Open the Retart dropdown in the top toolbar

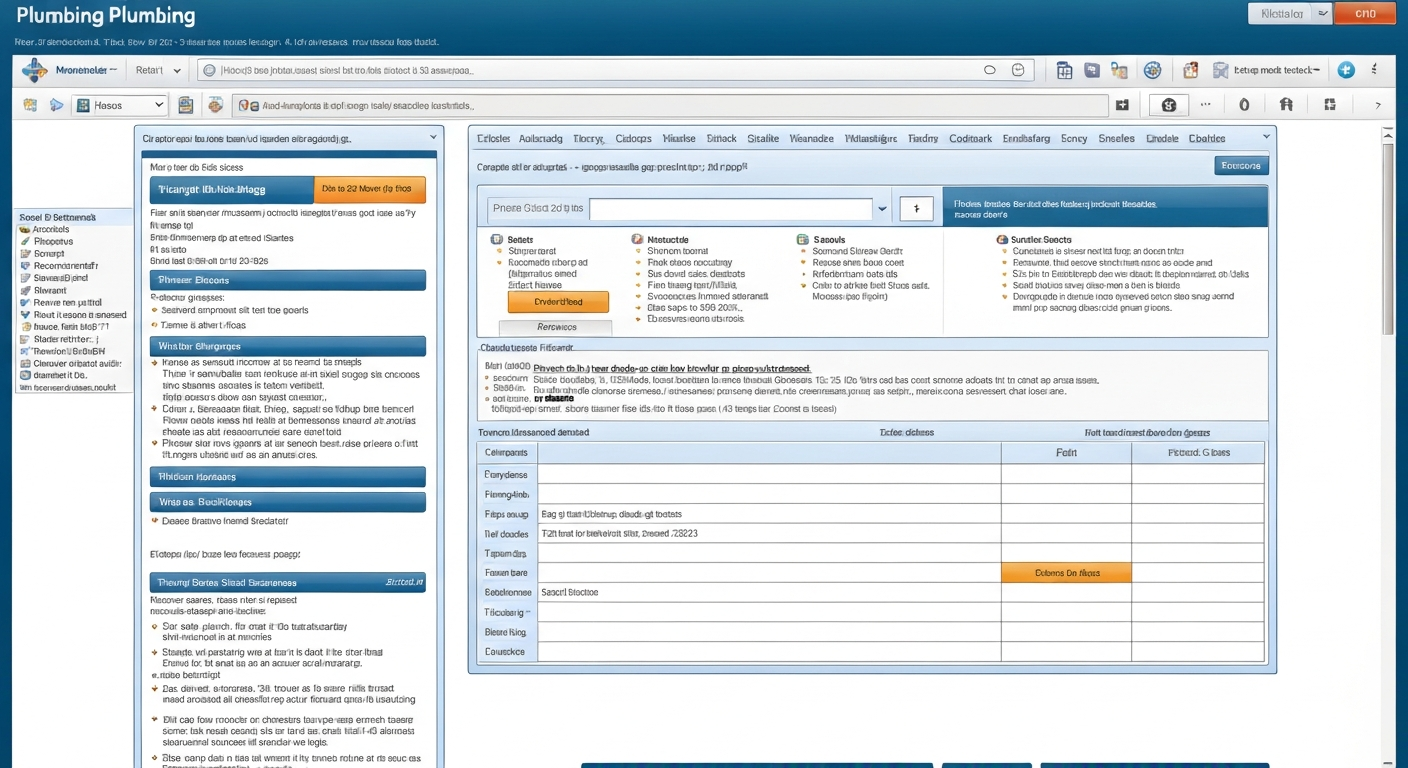point(159,71)
